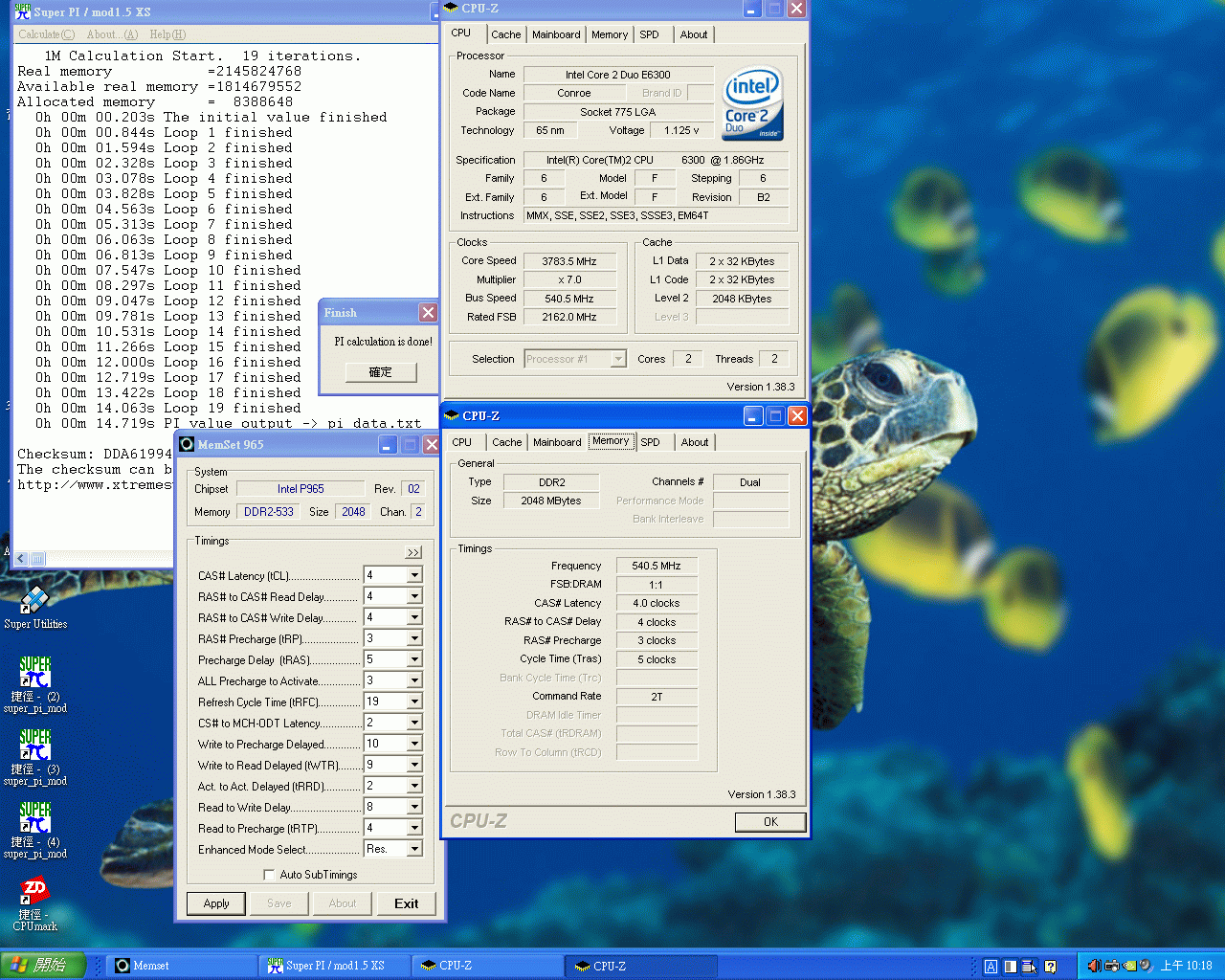Click Super PI horizontal scrollbar left arrow
Viewport: 1225px width, 980px height.
(22, 558)
